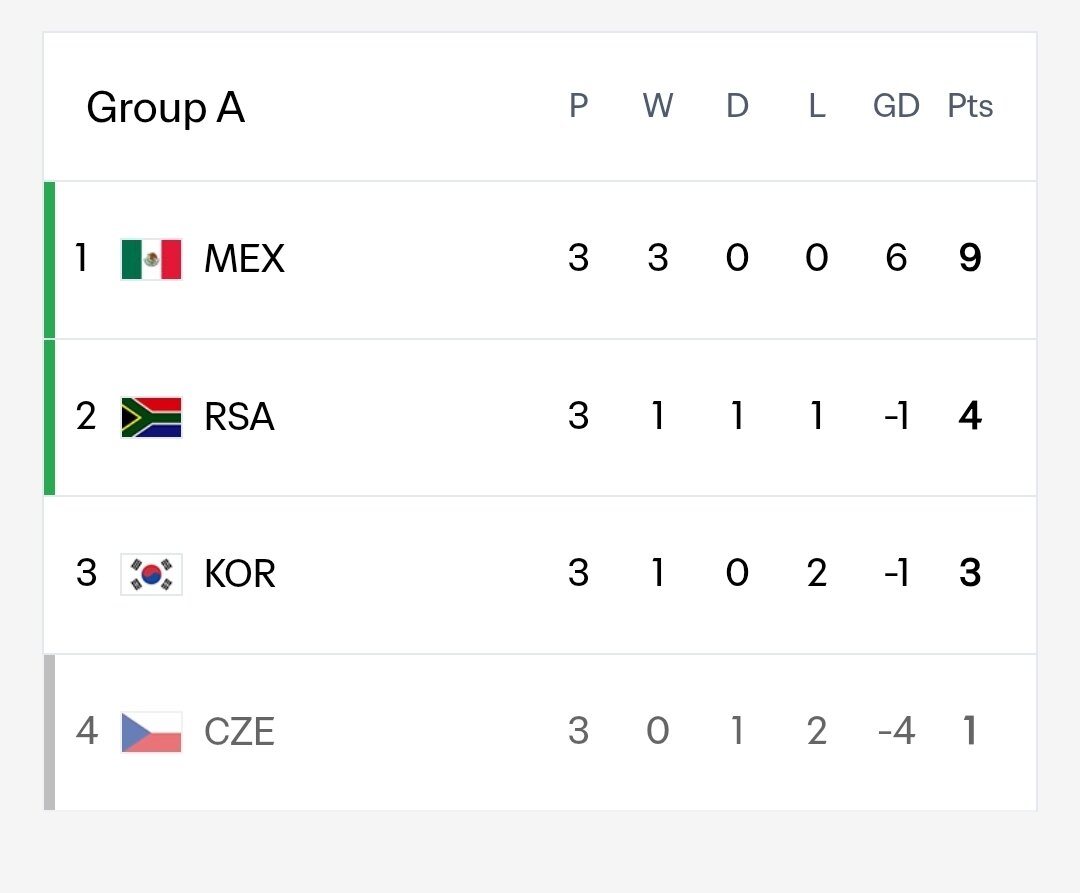Click South Korea's 3 points value
Screen dimensions: 1080x893
click(970, 573)
